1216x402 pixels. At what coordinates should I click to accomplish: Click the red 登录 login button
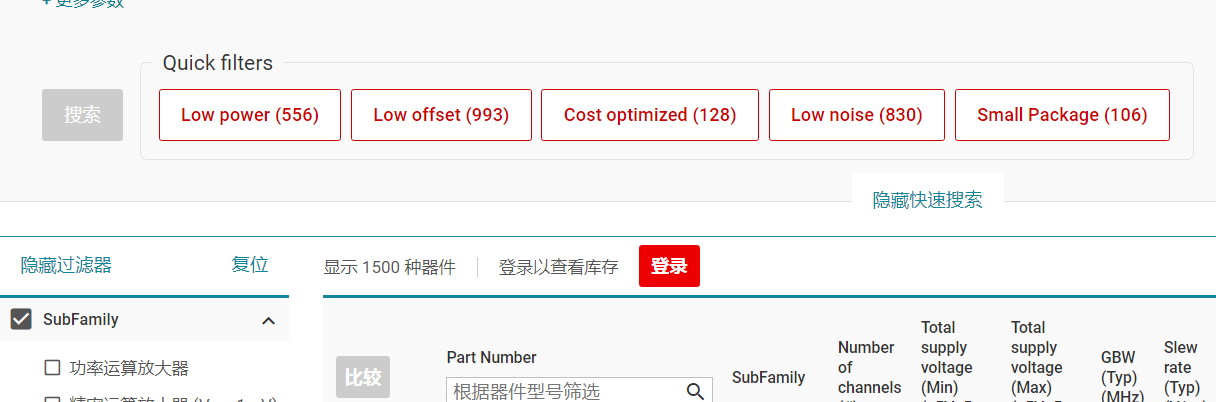[x=669, y=266]
